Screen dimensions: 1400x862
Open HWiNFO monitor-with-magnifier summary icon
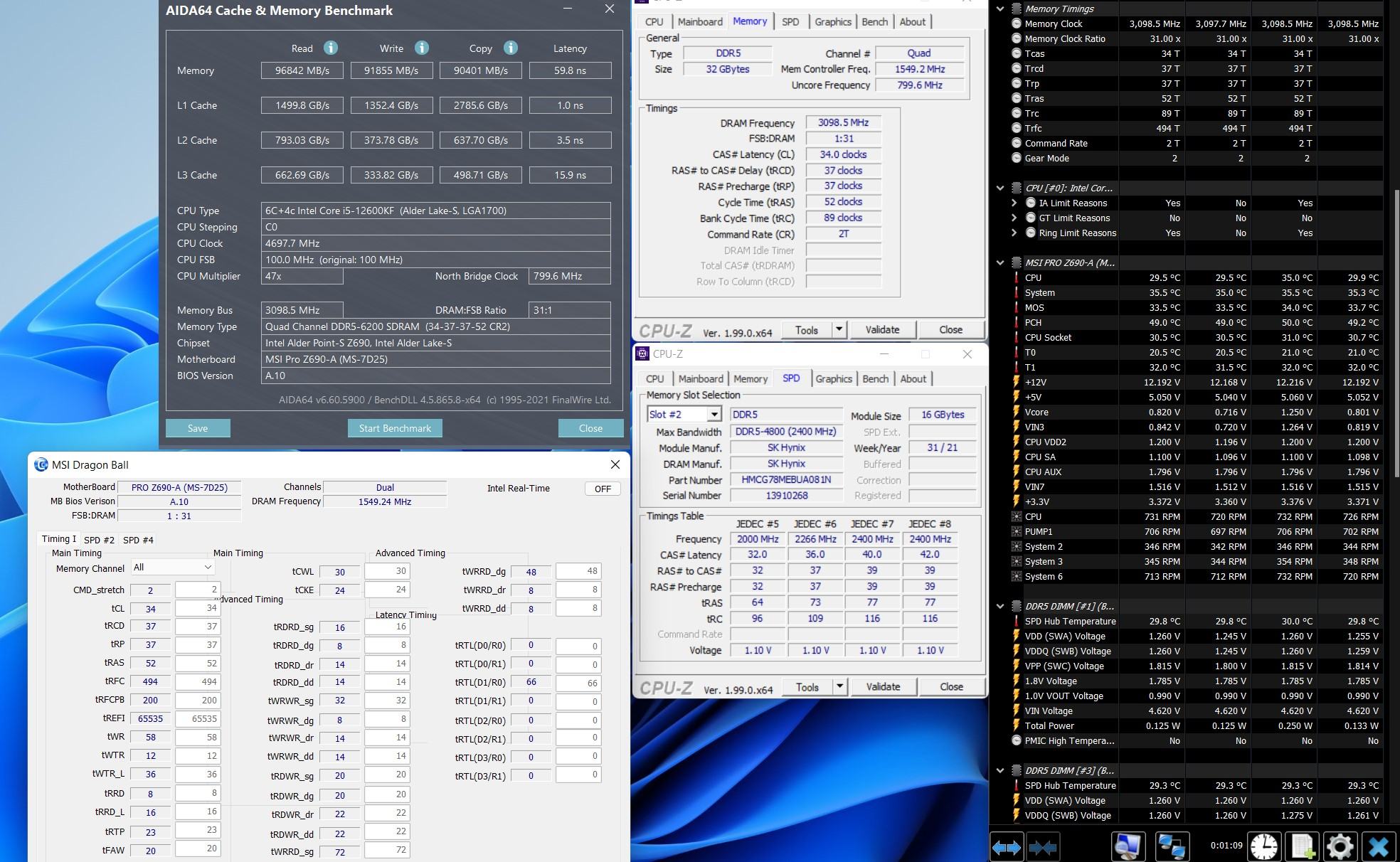pos(1128,847)
